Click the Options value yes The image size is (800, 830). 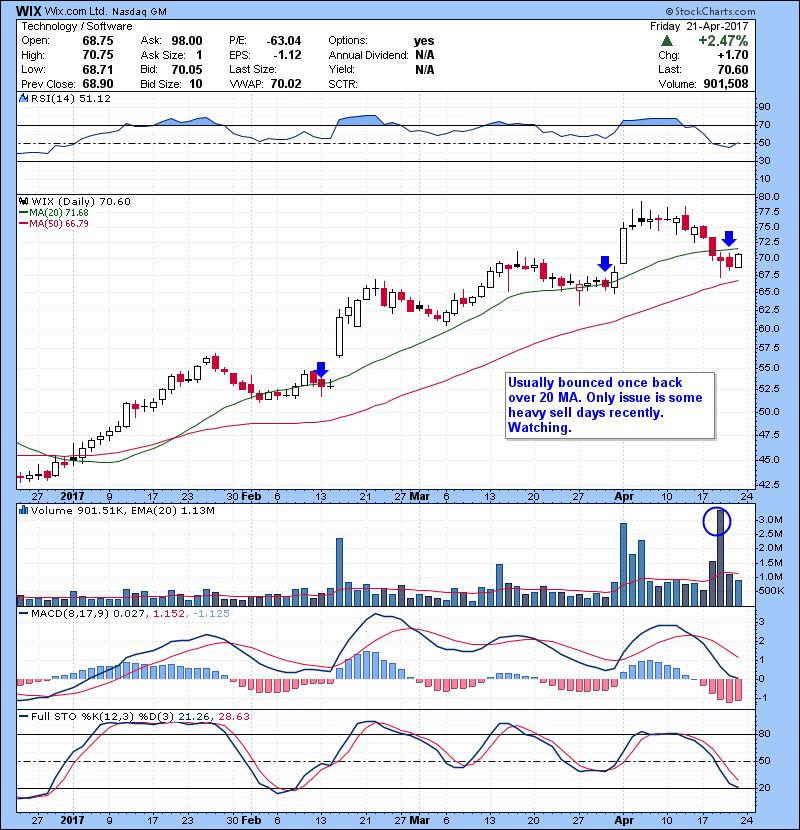pyautogui.click(x=424, y=41)
